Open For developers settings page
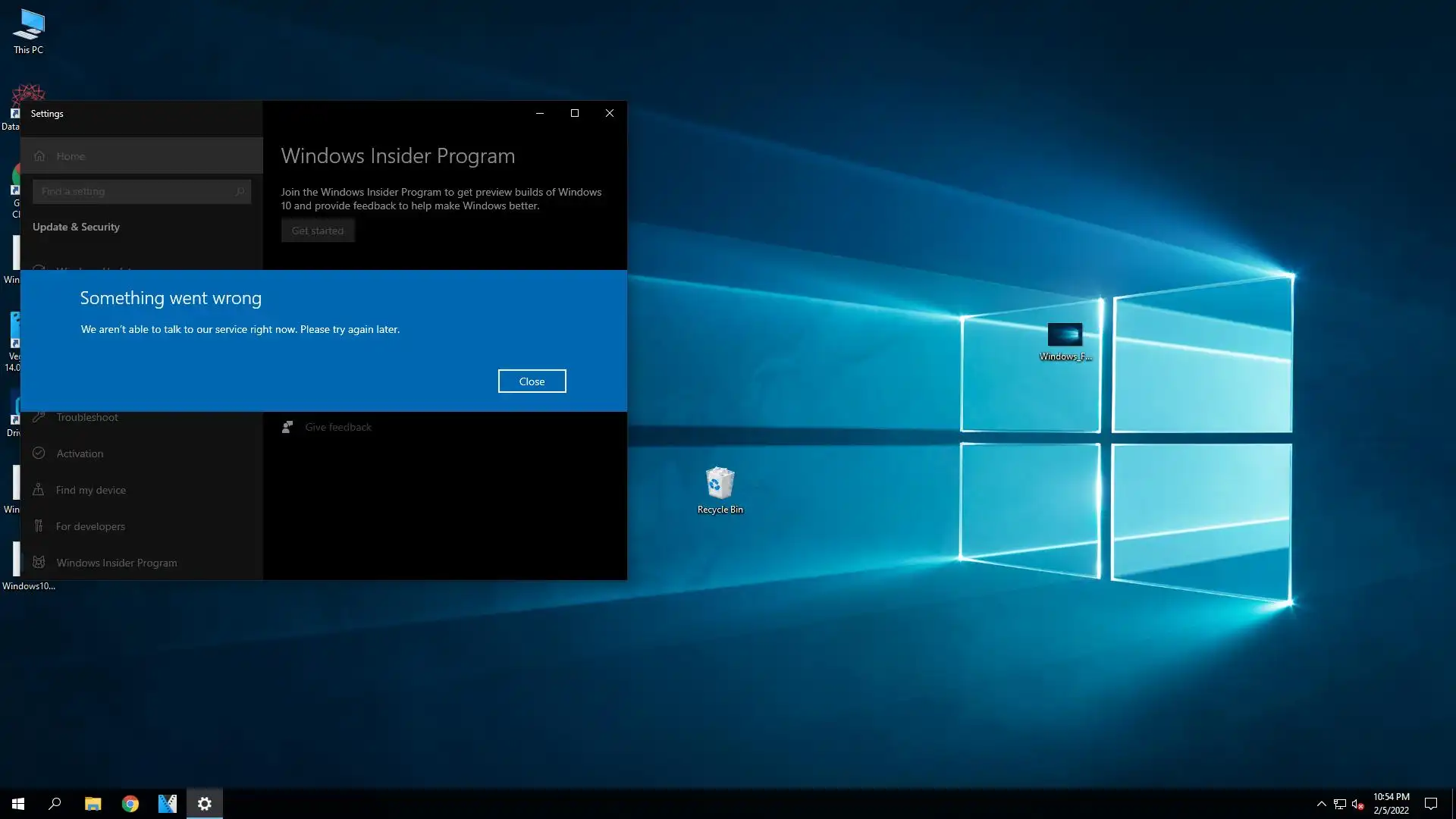 coord(90,526)
